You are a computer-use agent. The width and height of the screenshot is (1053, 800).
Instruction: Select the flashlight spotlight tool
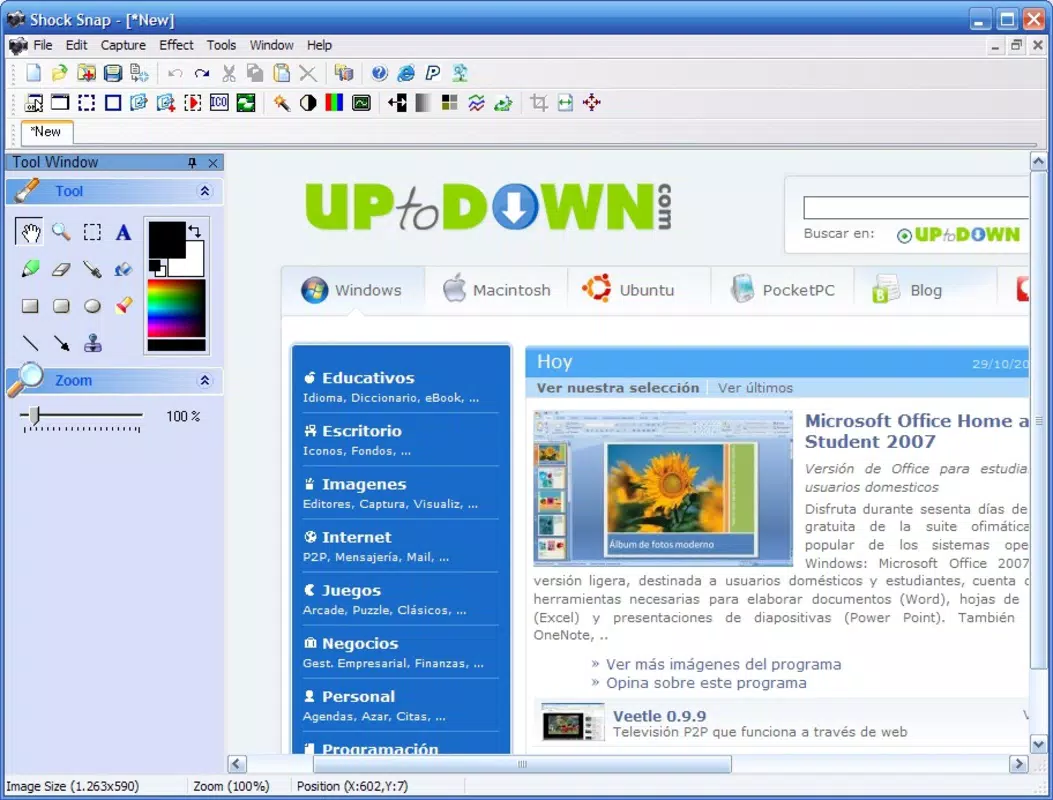123,306
